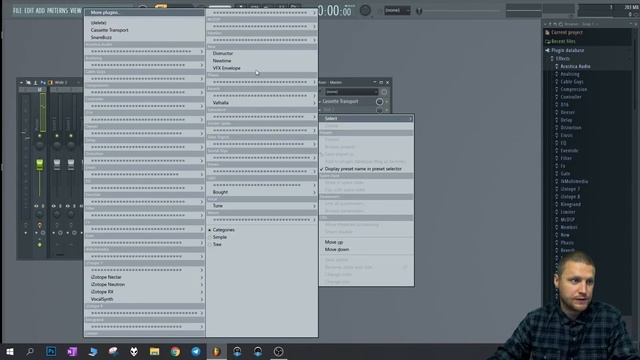Open the Cable Guys folder
Screen dimensions: 640x360
(571, 82)
